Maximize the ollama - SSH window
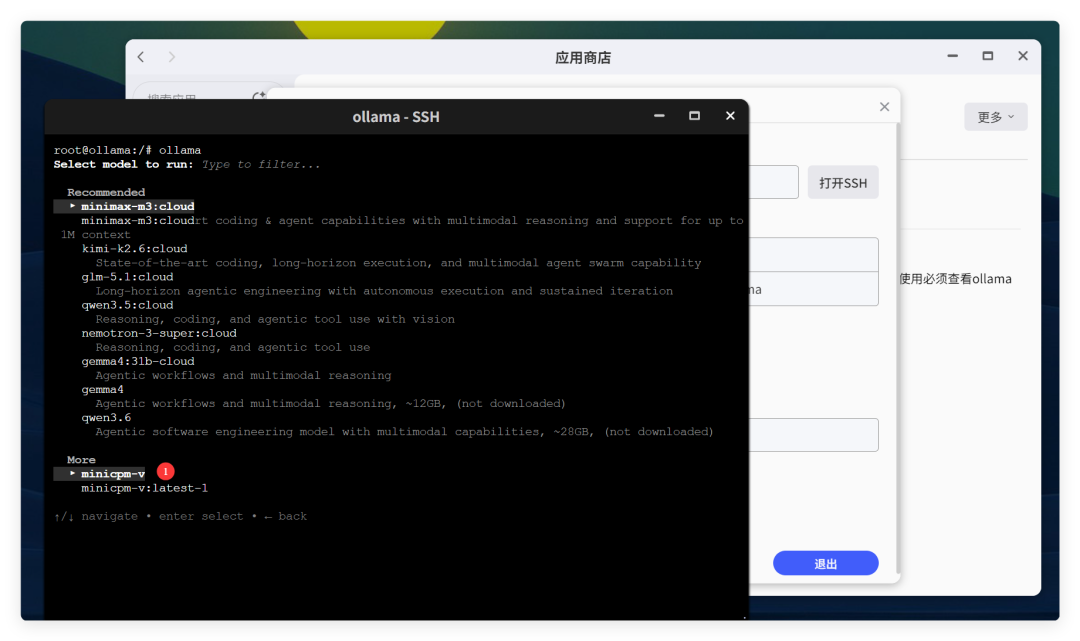The image size is (1080, 641). (694, 116)
